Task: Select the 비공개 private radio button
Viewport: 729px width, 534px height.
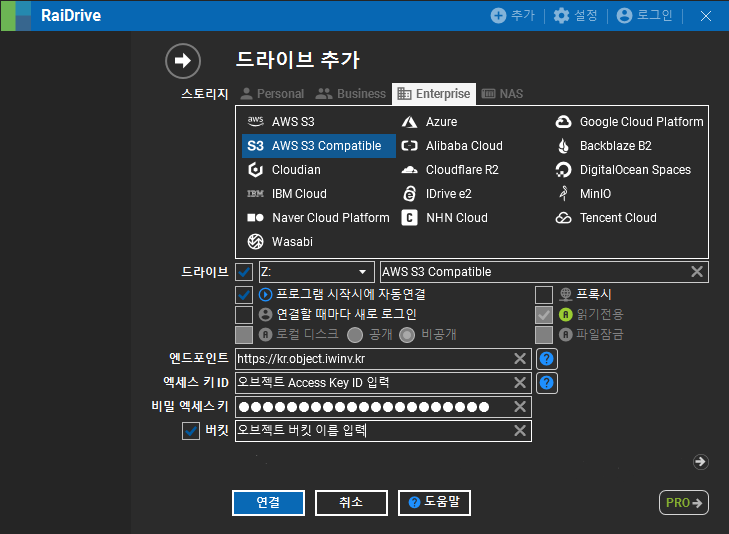Action: 407,335
